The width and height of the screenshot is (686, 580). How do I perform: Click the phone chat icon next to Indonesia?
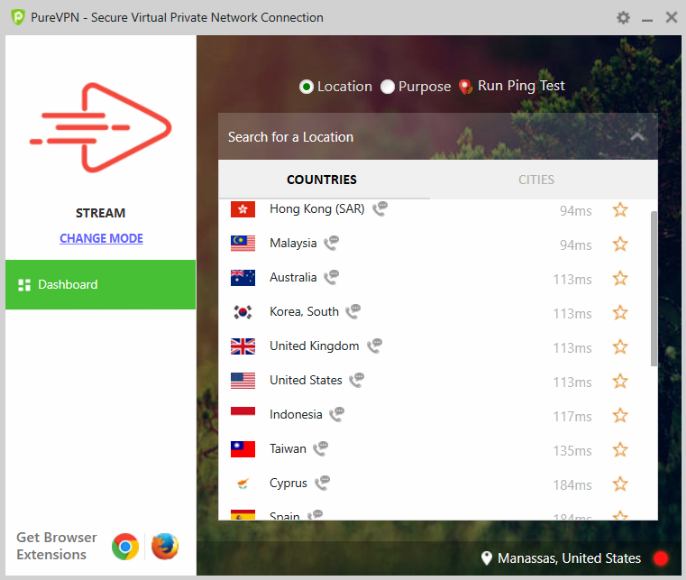(x=337, y=414)
